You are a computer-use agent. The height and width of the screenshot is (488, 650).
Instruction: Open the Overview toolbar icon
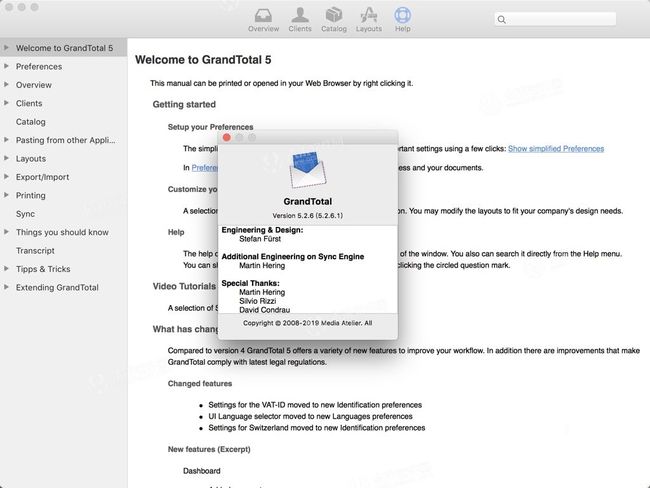[263, 19]
